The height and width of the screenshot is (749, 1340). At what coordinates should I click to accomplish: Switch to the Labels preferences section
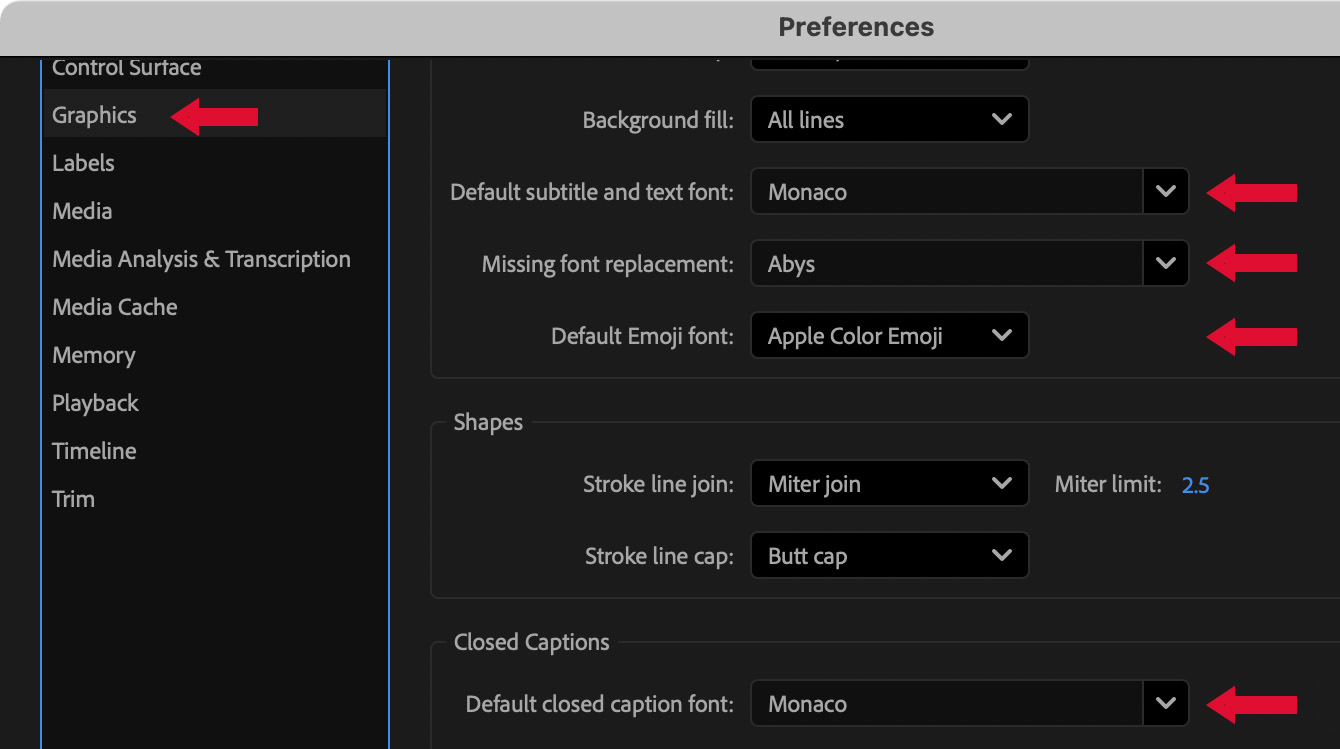point(83,164)
